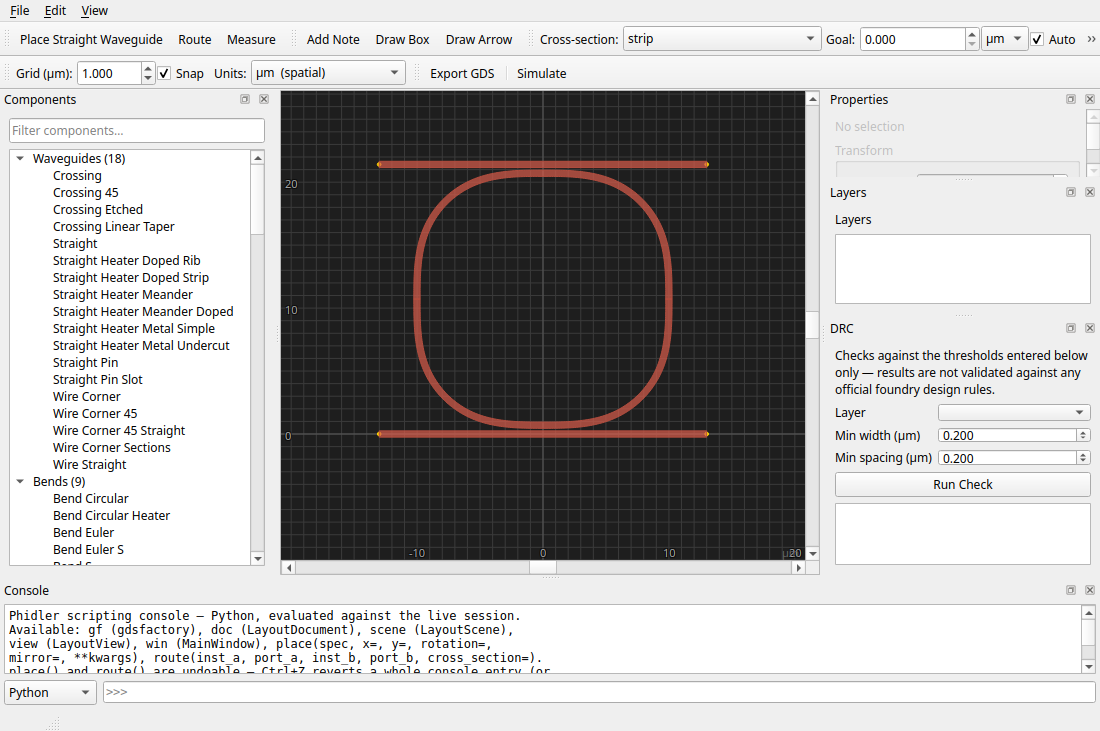Click Export GDS
Viewport: 1100px width, 731px height.
tap(462, 74)
